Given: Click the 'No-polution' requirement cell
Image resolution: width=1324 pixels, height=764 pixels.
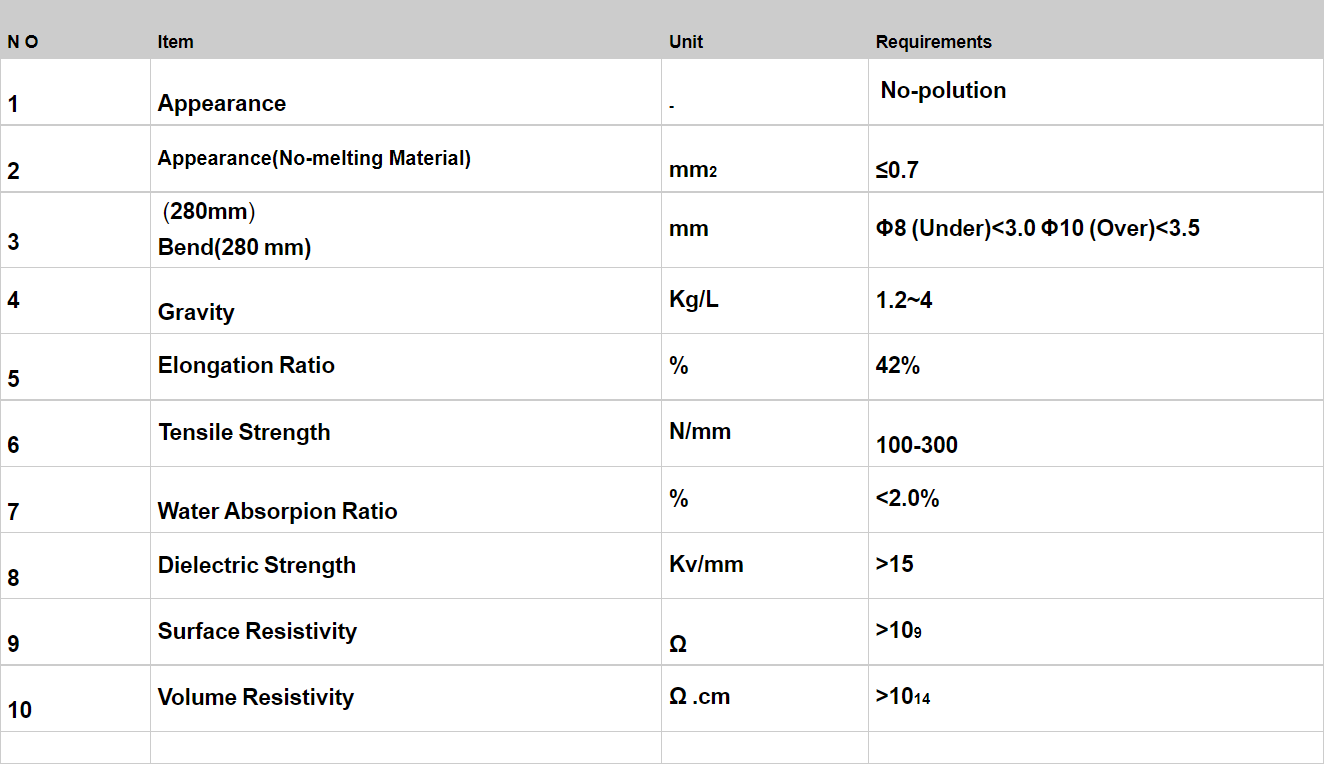Looking at the screenshot, I should tap(1096, 92).
